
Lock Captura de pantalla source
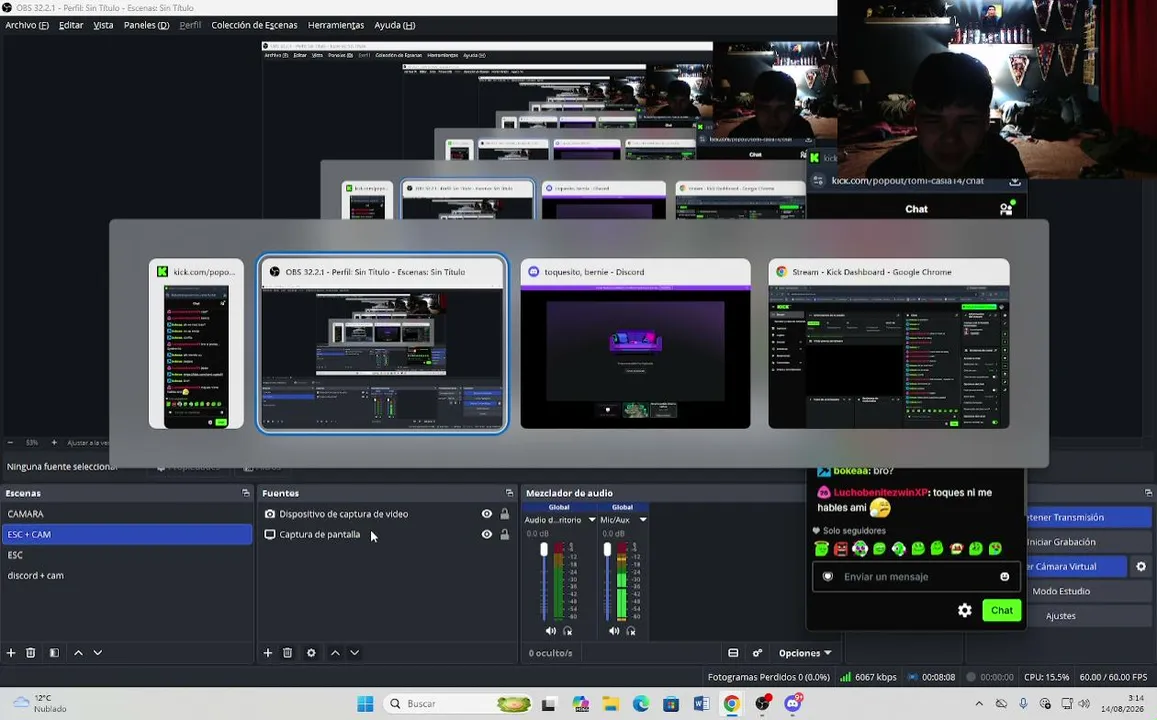coord(505,535)
